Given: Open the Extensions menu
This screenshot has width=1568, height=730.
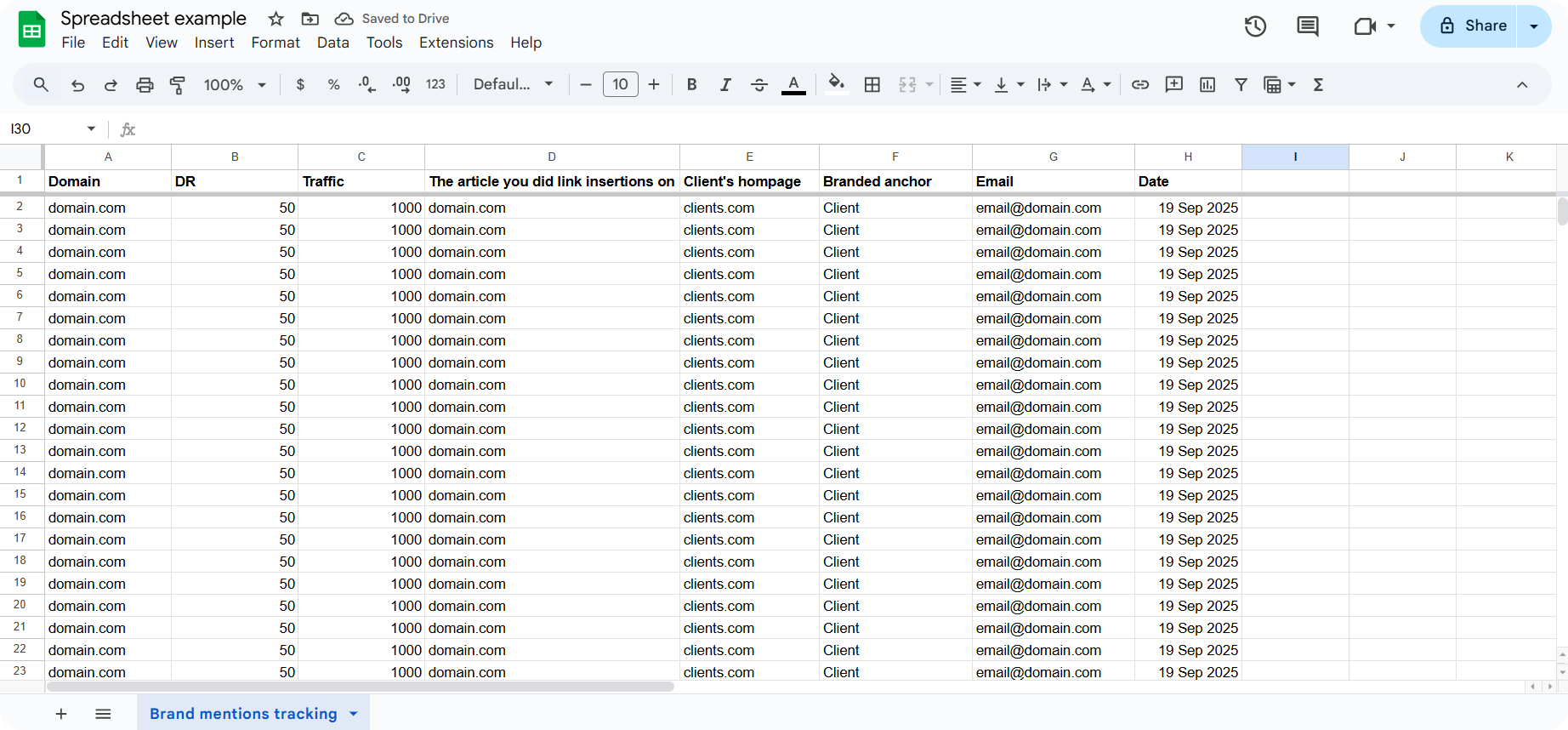Looking at the screenshot, I should coord(456,43).
